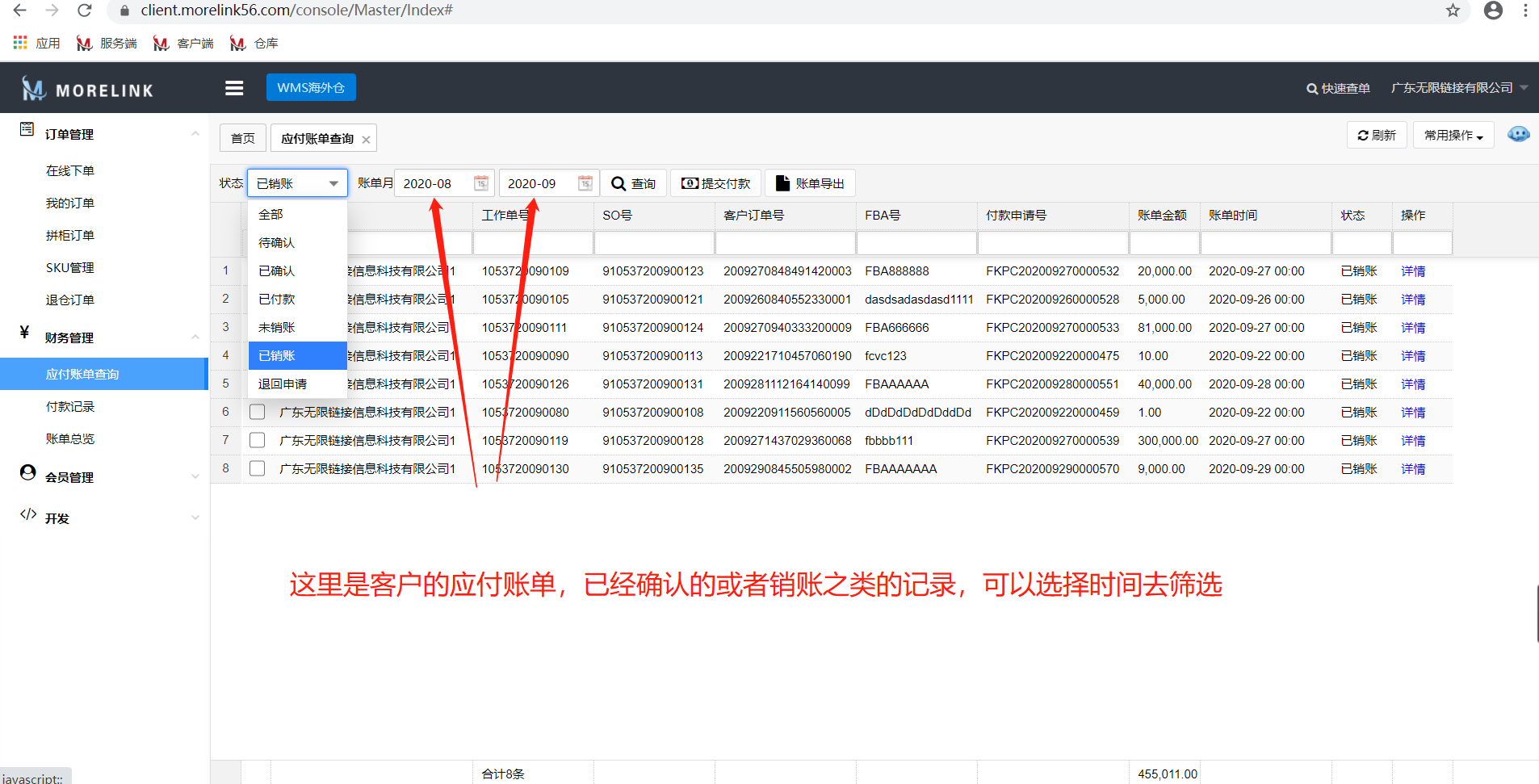Viewport: 1539px width, 784px height.
Task: Select 退回申请 in the status list
Action: [x=297, y=384]
